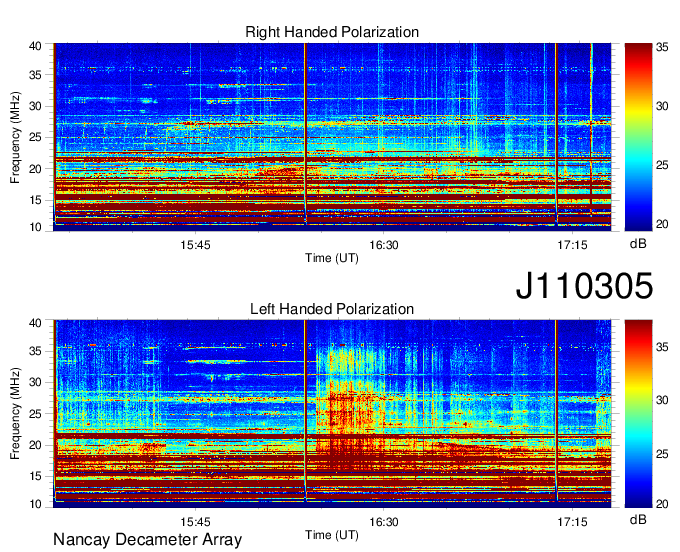Image resolution: width=680 pixels, height=552 pixels.
Task: Click the 15:45 tick on Right Handed plot
Action: tap(195, 245)
